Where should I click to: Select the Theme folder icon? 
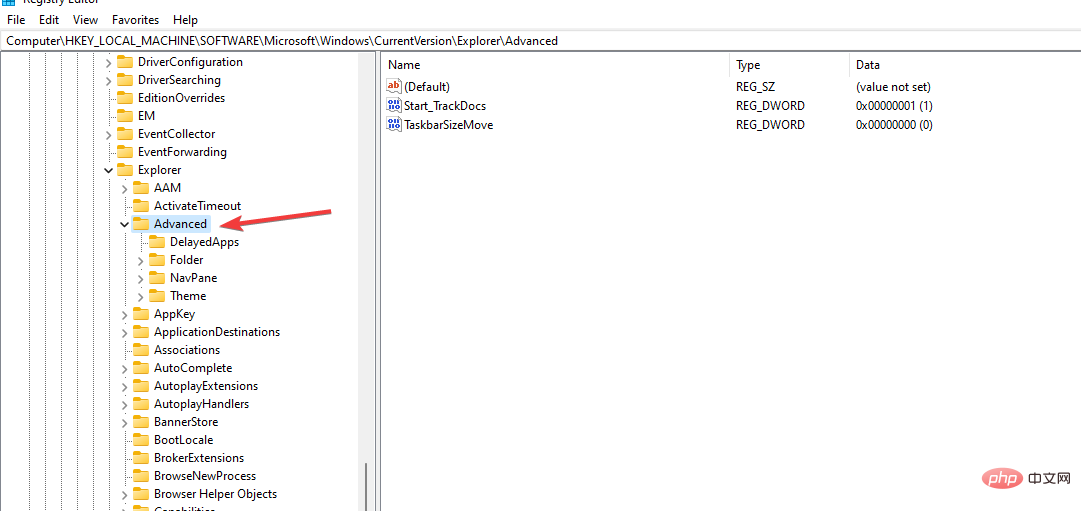tap(157, 296)
